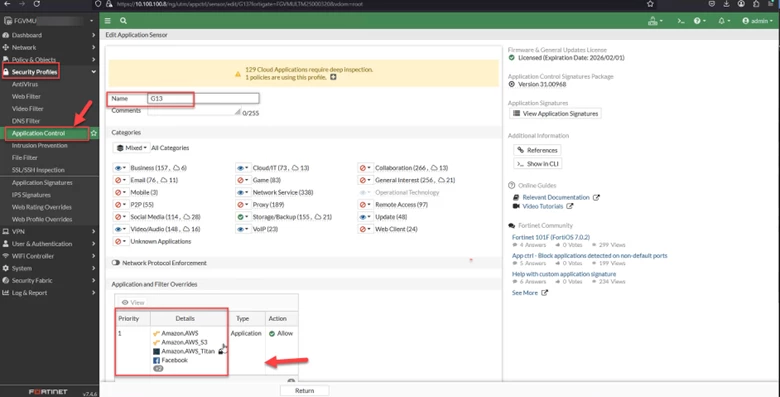The width and height of the screenshot is (780, 397).
Task: Open Web Rating Overrides
Action: 42,207
